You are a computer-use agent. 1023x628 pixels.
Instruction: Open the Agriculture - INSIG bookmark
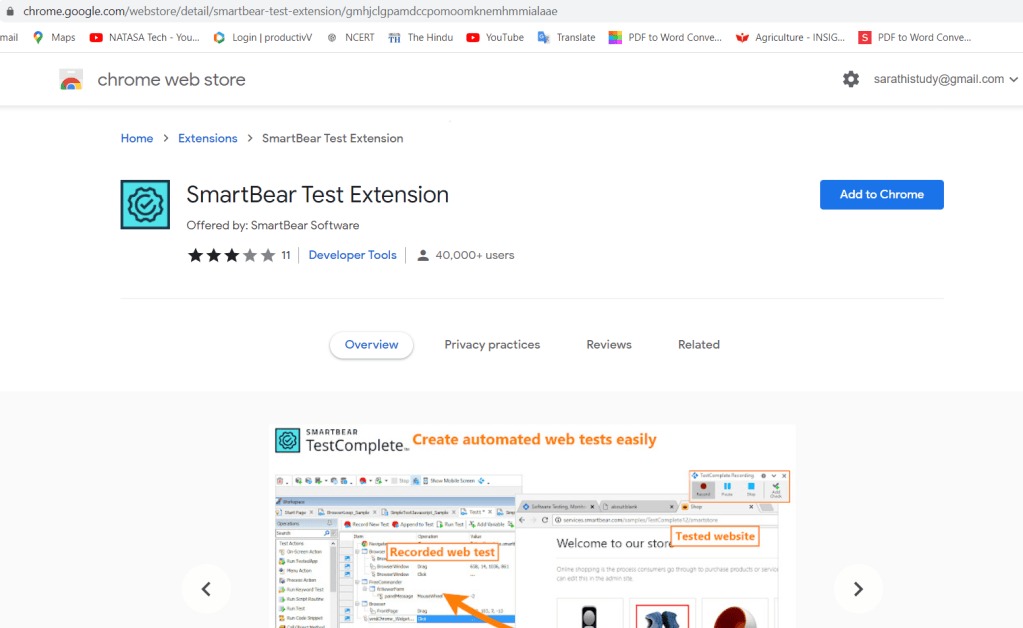click(x=790, y=37)
